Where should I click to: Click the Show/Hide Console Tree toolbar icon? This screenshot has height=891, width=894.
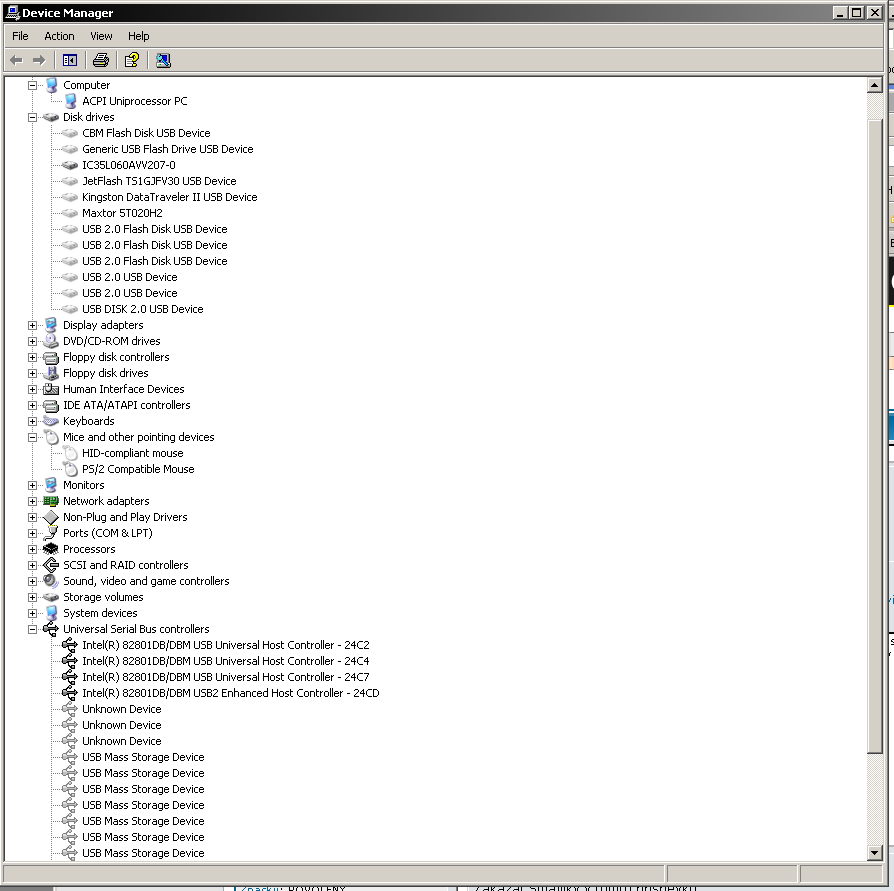tap(69, 60)
